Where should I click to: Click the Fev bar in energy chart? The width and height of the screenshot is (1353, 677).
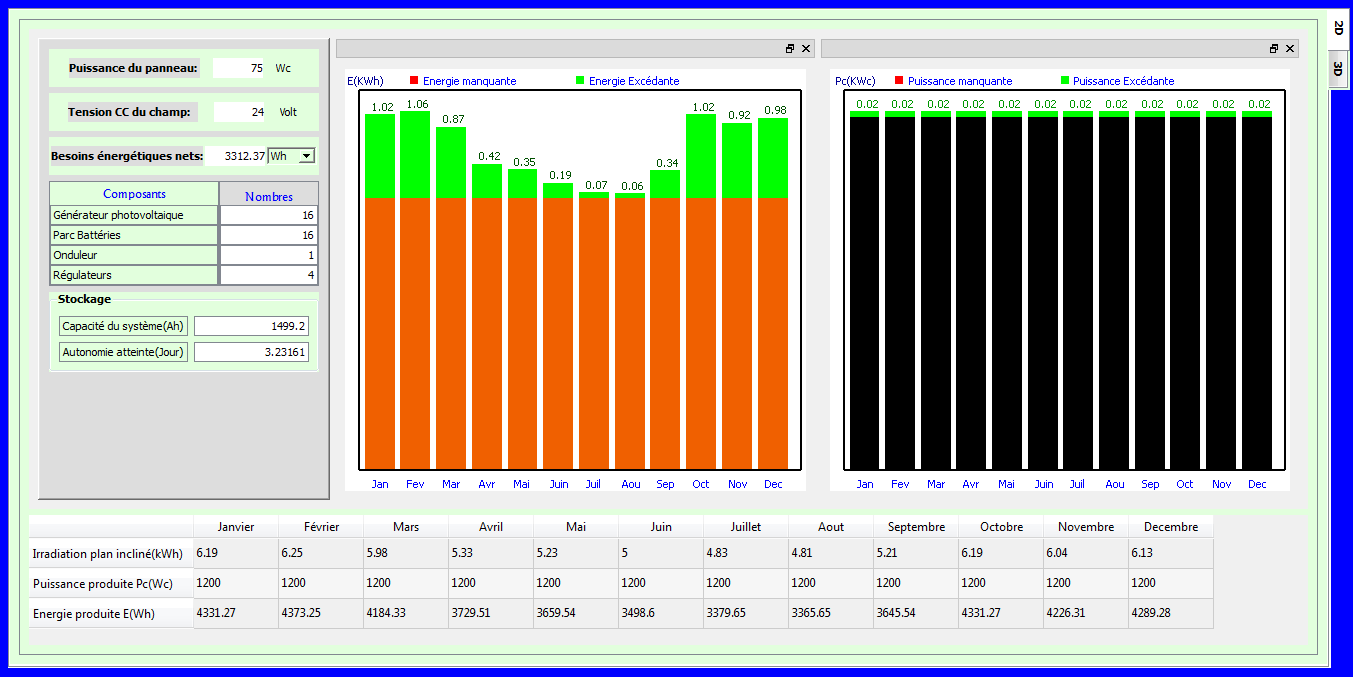[x=415, y=290]
